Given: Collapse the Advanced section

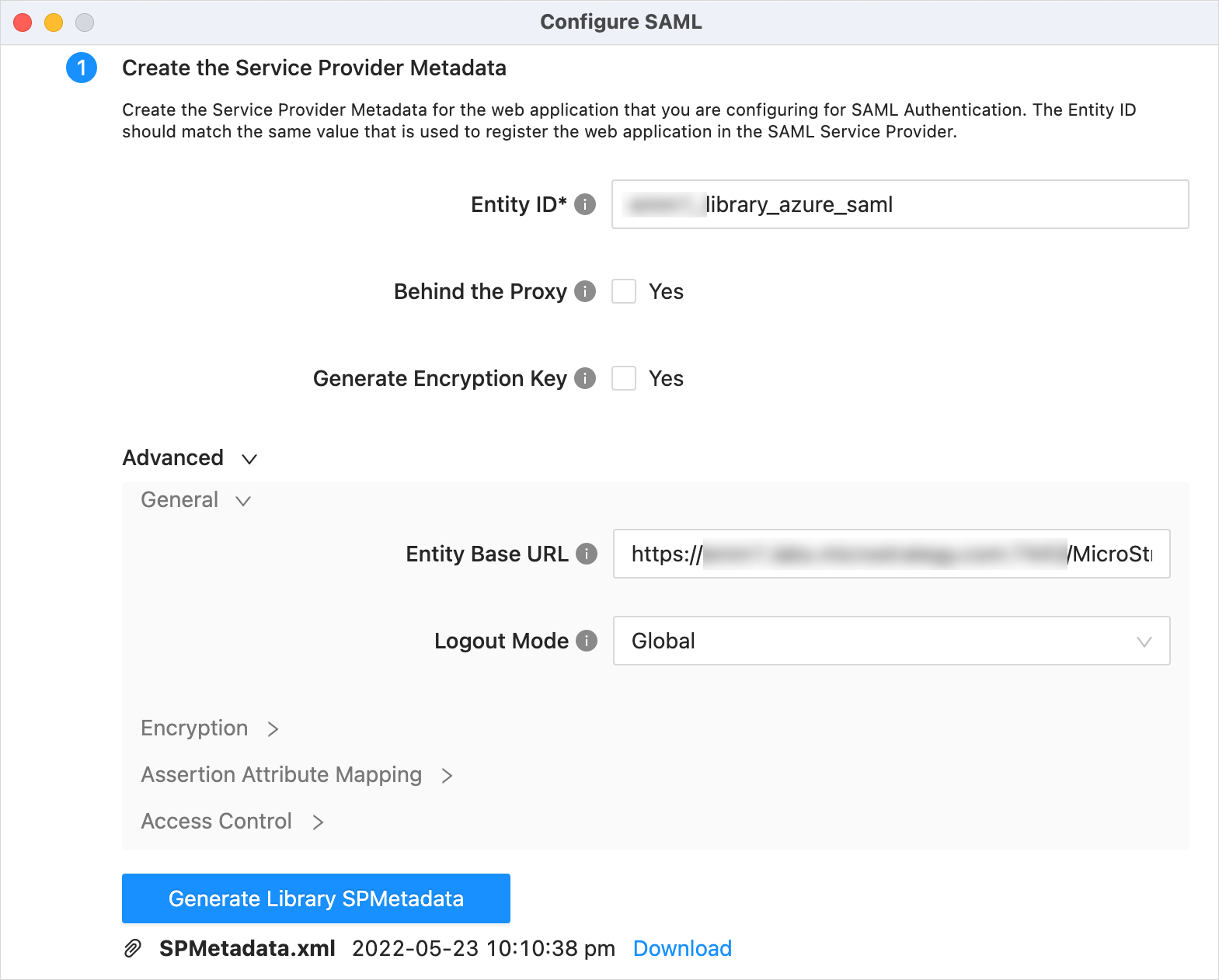Looking at the screenshot, I should [x=249, y=459].
